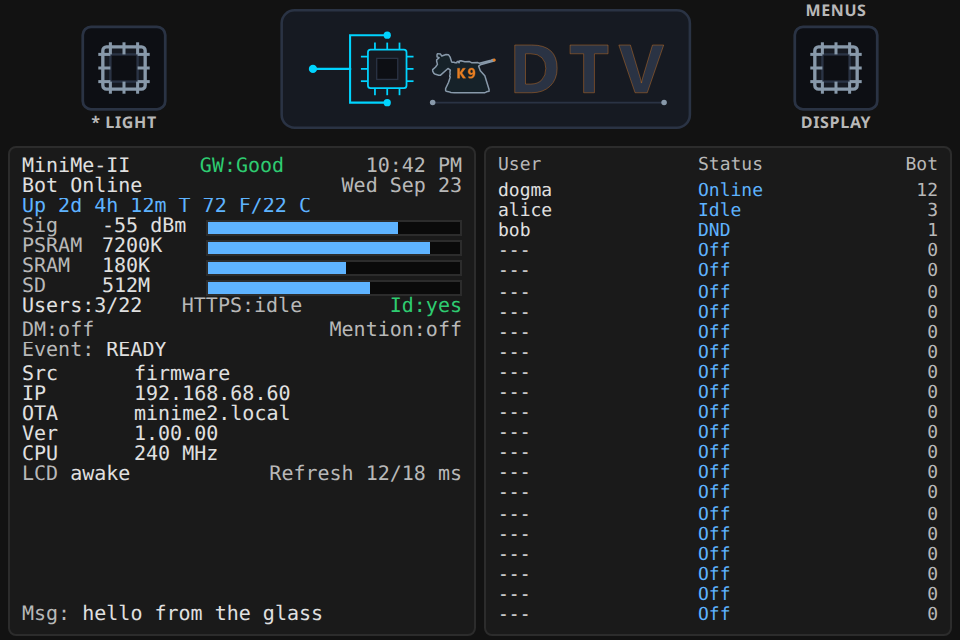The width and height of the screenshot is (960, 640).
Task: Select user alice in the list
Action: pyautogui.click(x=525, y=210)
